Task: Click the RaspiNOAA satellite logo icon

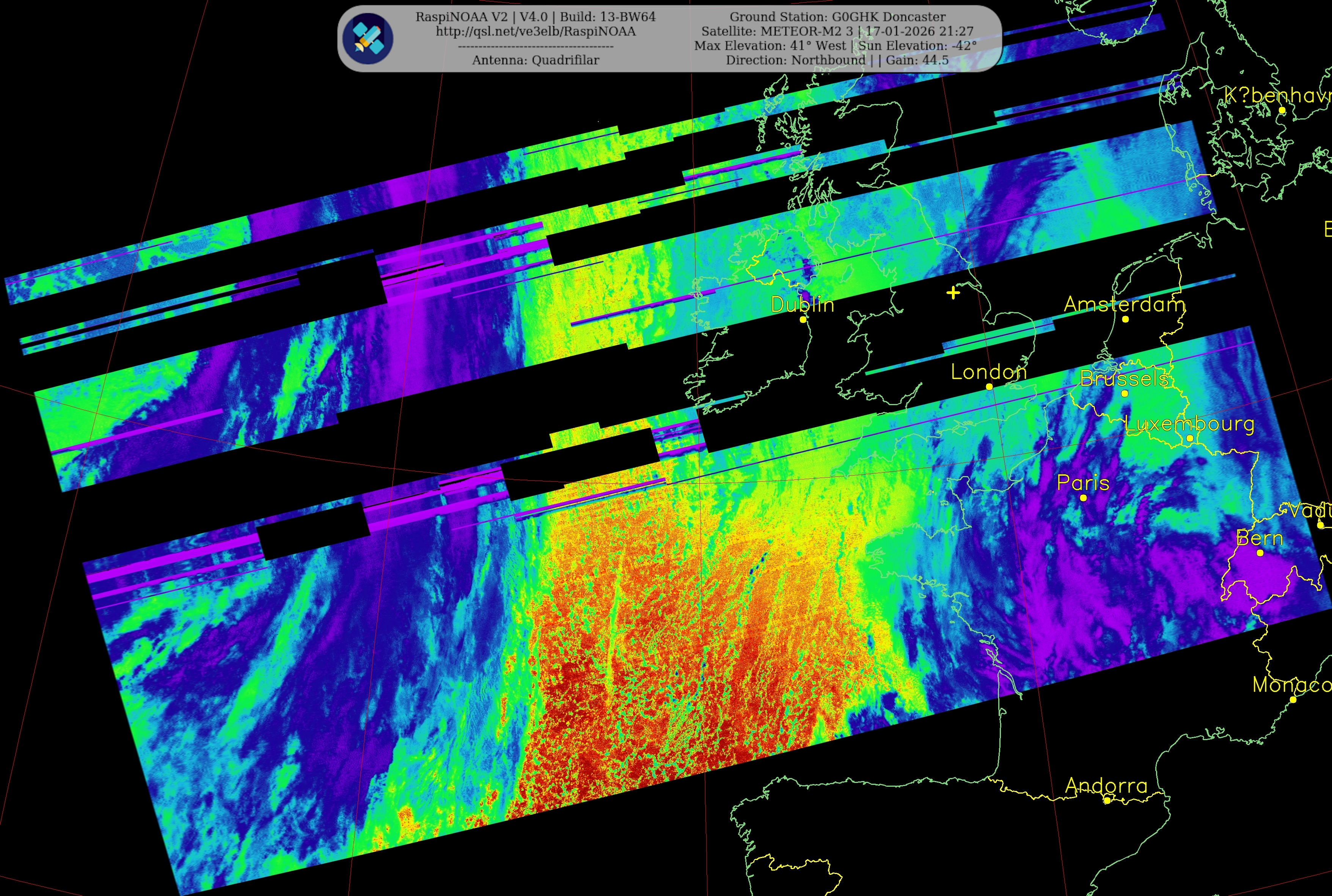Action: tap(368, 38)
